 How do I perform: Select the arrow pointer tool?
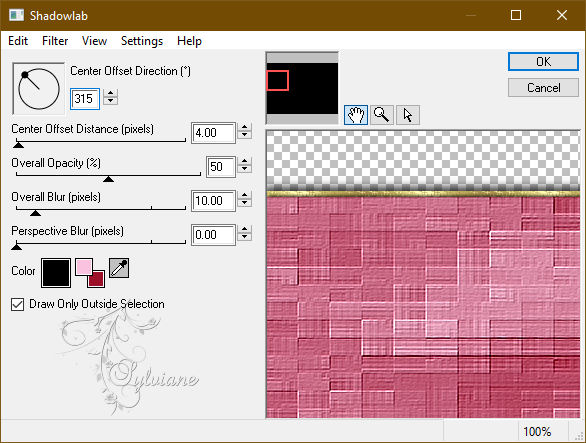coord(408,115)
